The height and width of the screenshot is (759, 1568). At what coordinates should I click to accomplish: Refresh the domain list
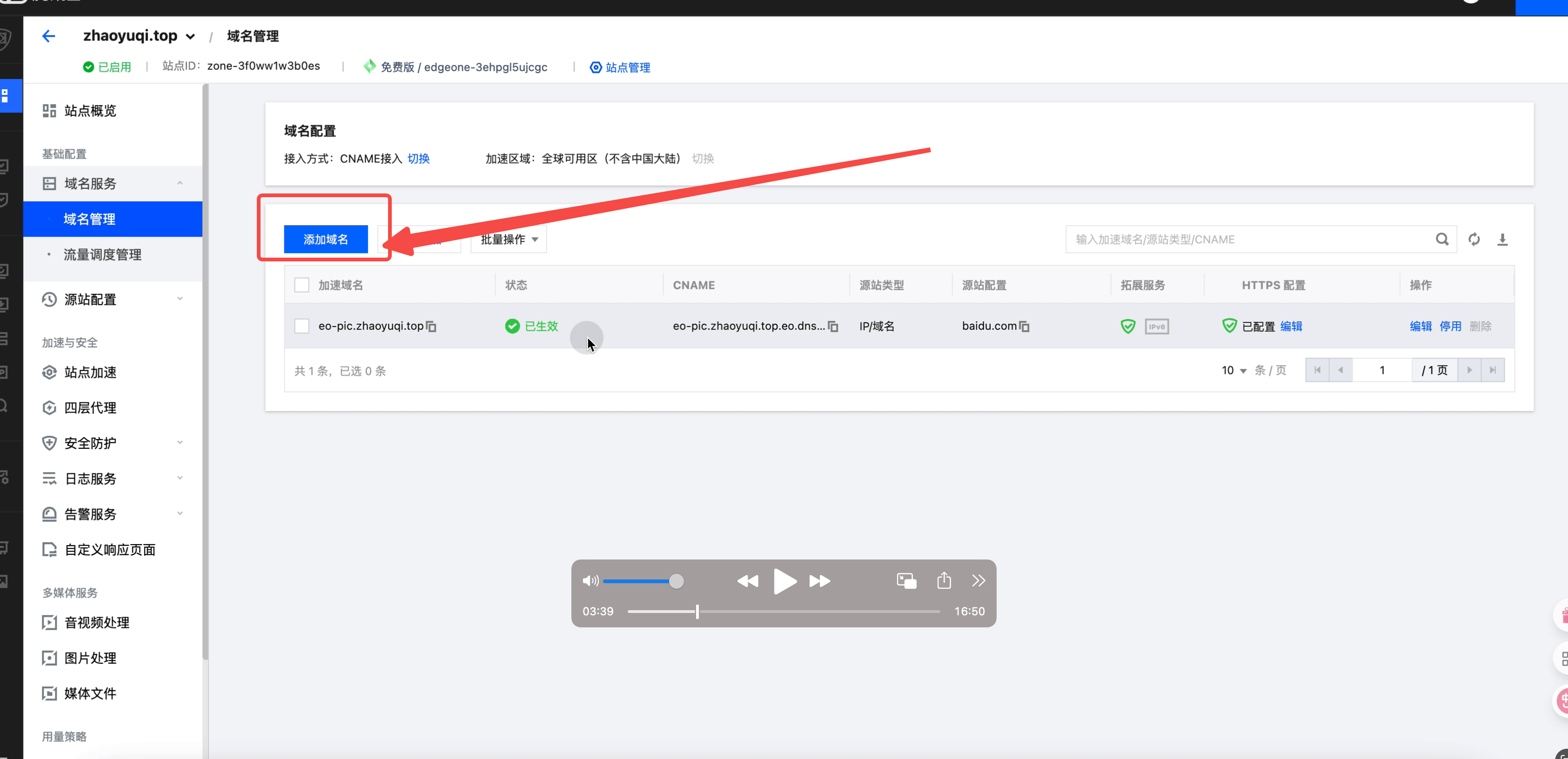(x=1474, y=239)
